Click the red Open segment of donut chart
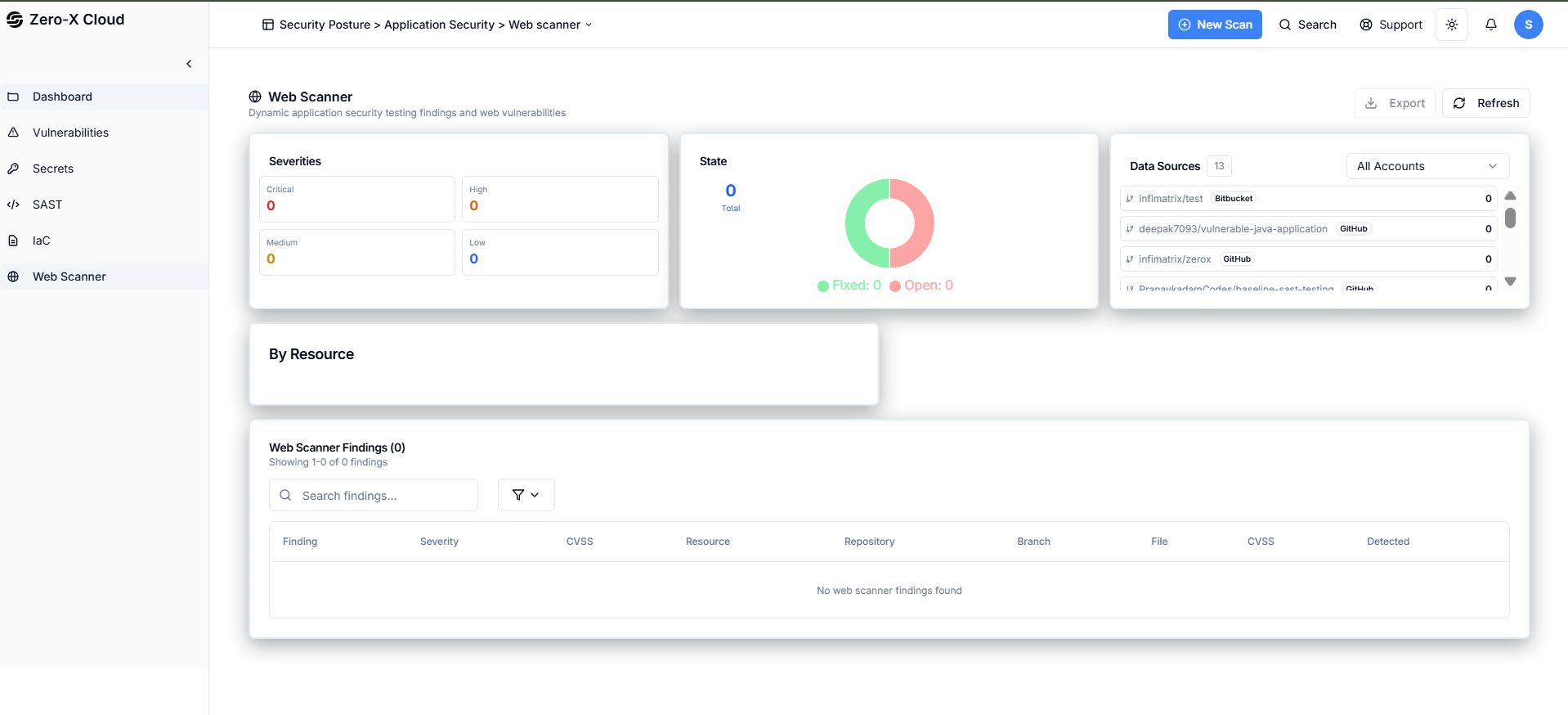The height and width of the screenshot is (715, 1568). click(923, 223)
